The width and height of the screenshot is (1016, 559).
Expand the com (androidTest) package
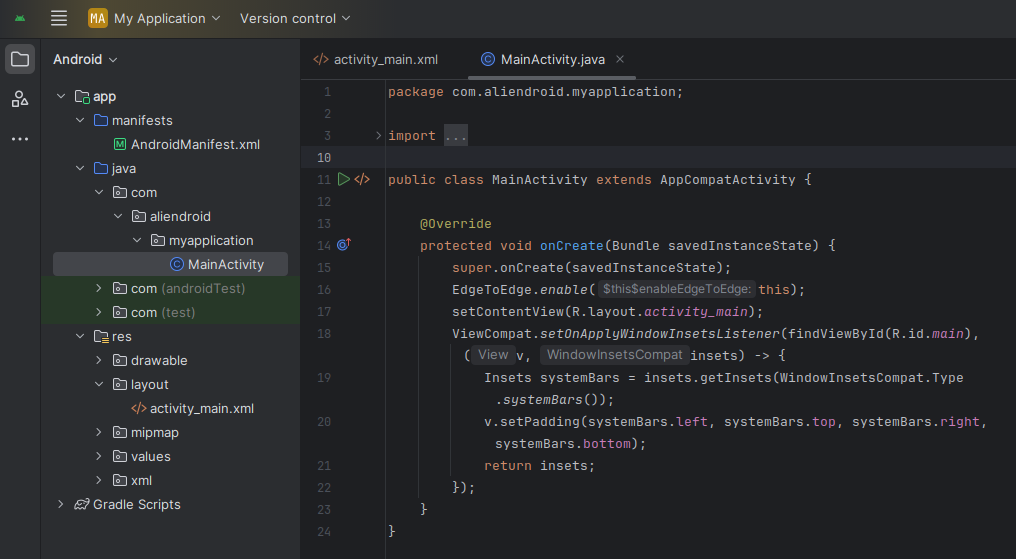(x=98, y=288)
